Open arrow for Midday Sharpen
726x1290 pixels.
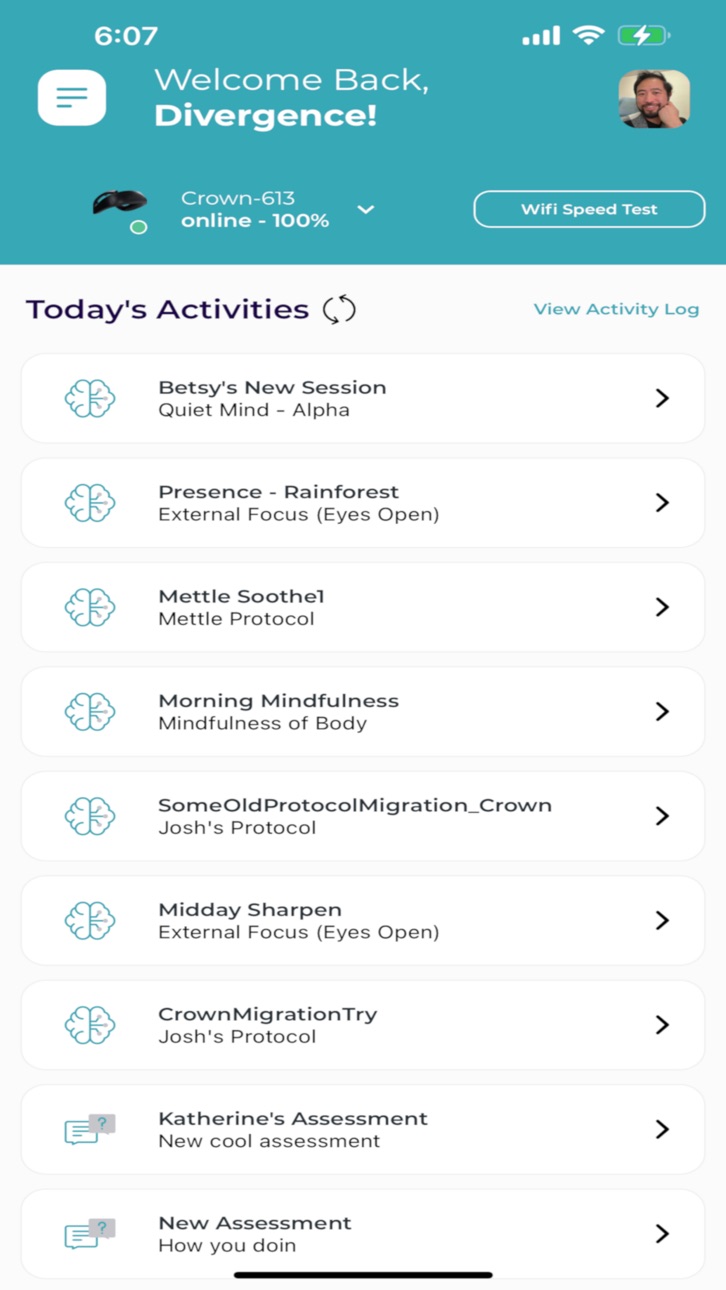point(662,921)
